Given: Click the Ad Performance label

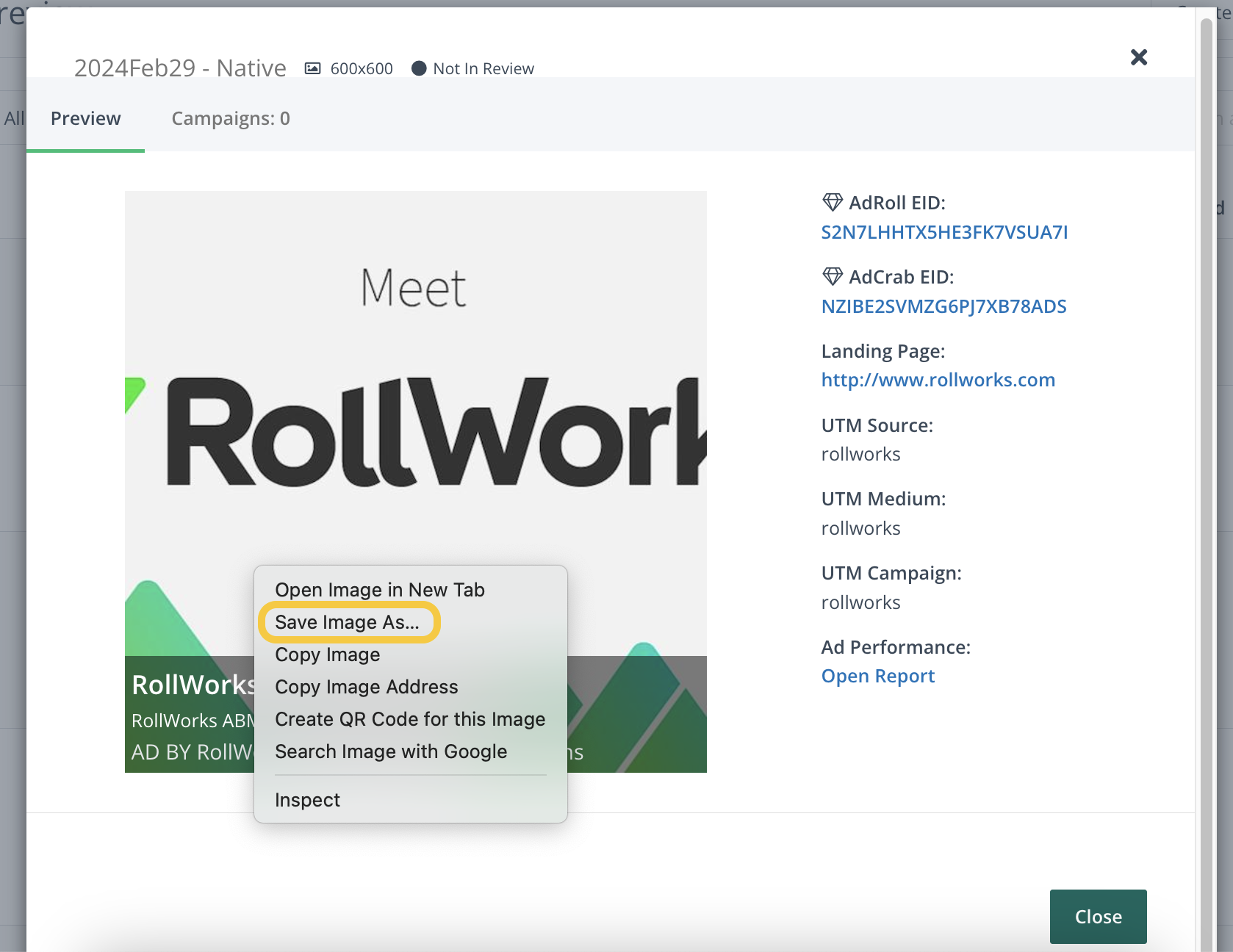Looking at the screenshot, I should tap(896, 647).
